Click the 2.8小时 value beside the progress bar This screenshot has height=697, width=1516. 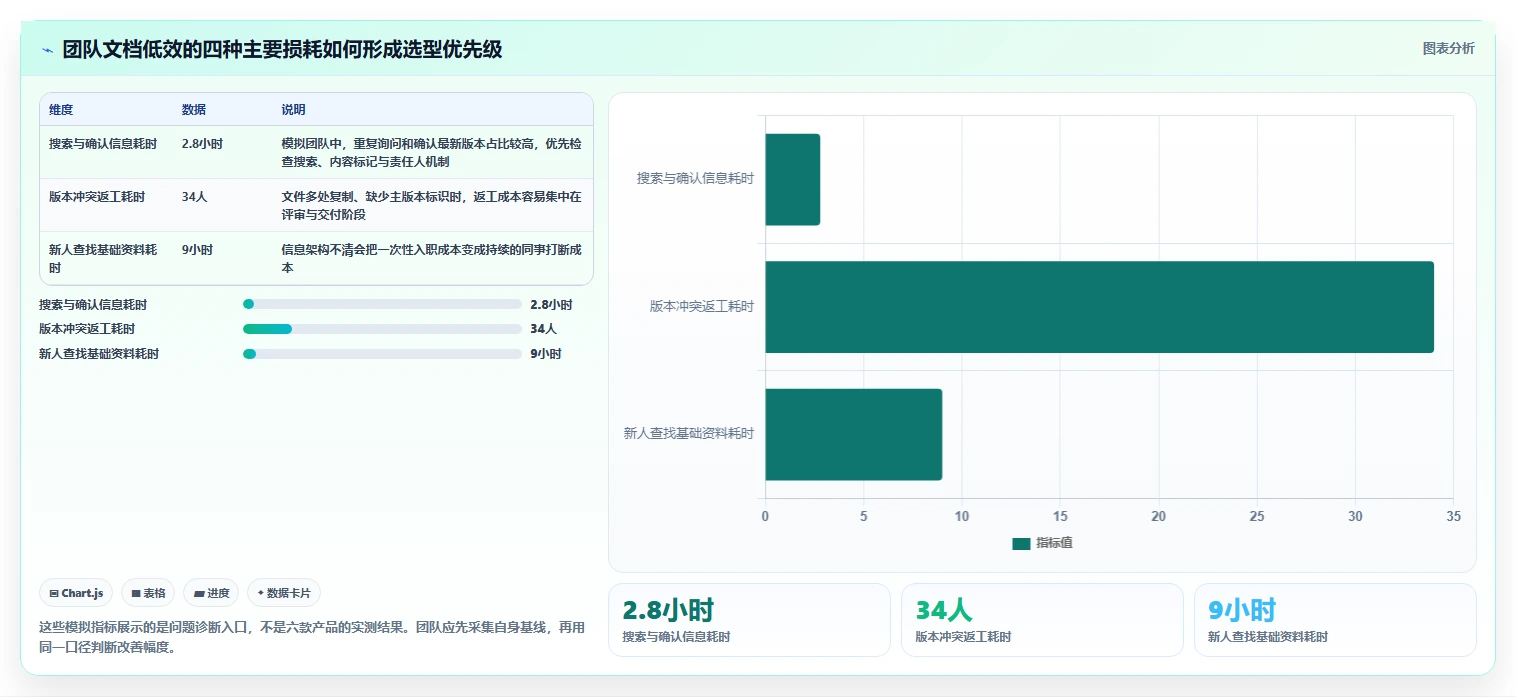(x=551, y=305)
